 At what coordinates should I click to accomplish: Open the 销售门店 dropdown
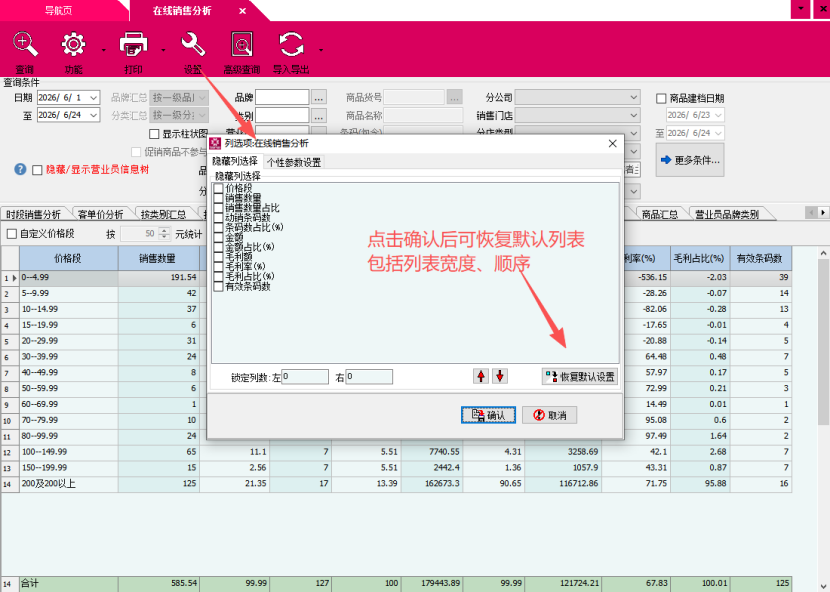578,115
